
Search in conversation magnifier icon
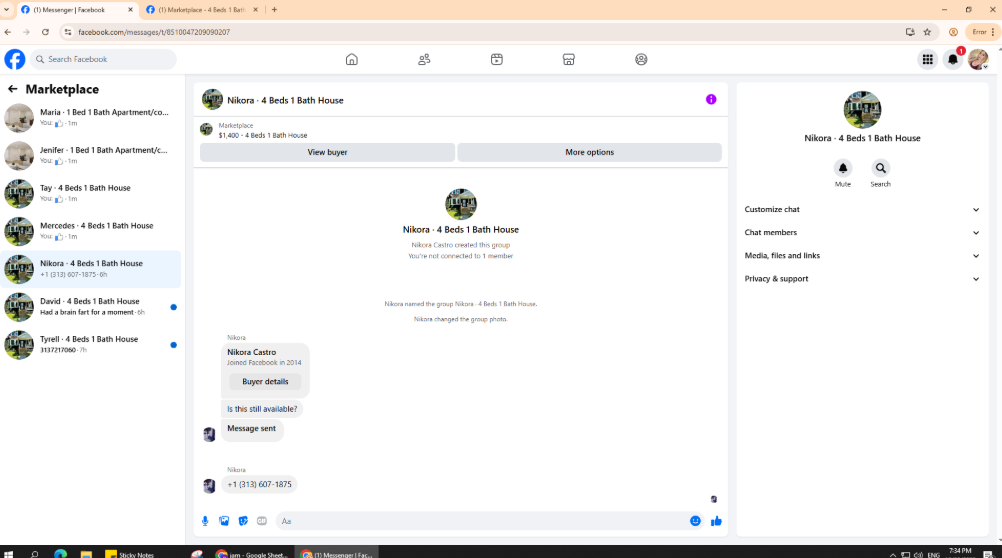pos(881,168)
